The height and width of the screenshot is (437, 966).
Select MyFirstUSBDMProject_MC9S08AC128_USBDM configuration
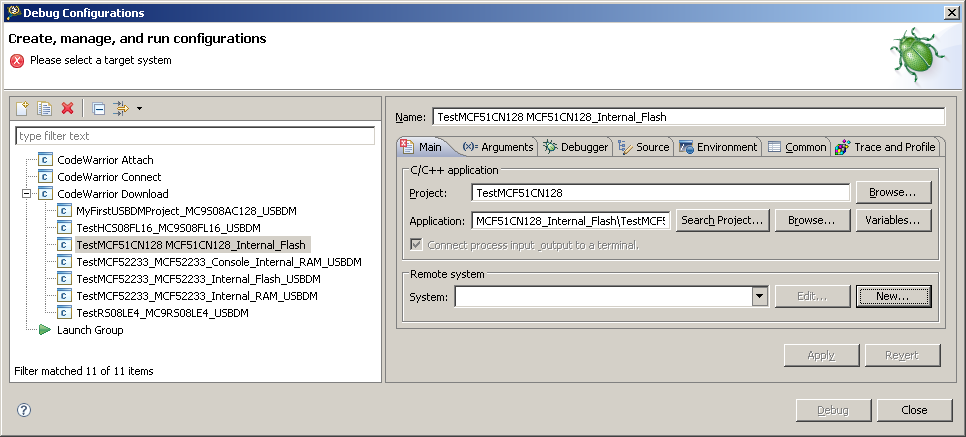click(187, 211)
